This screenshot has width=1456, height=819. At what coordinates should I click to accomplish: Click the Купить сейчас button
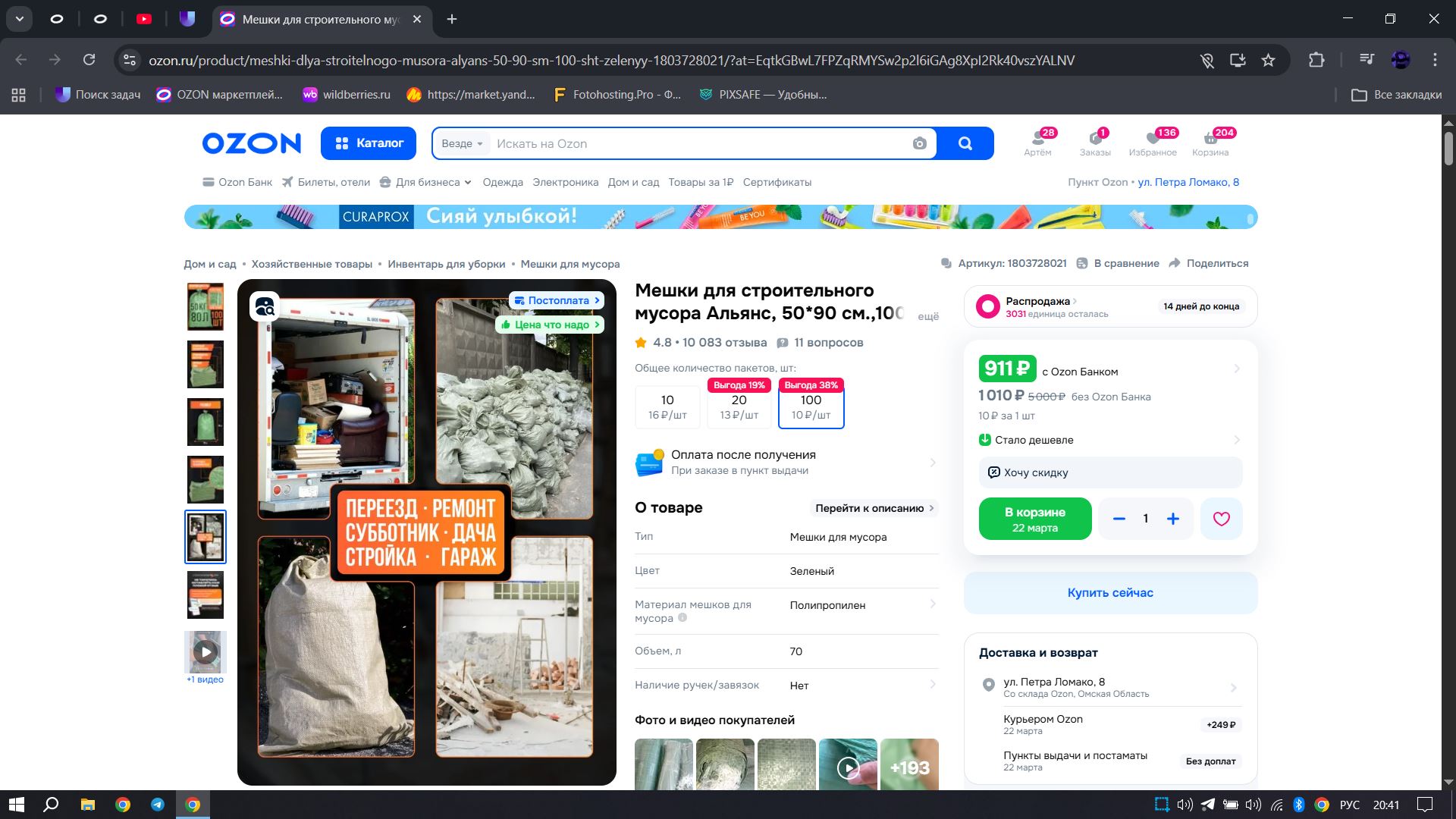pos(1109,592)
